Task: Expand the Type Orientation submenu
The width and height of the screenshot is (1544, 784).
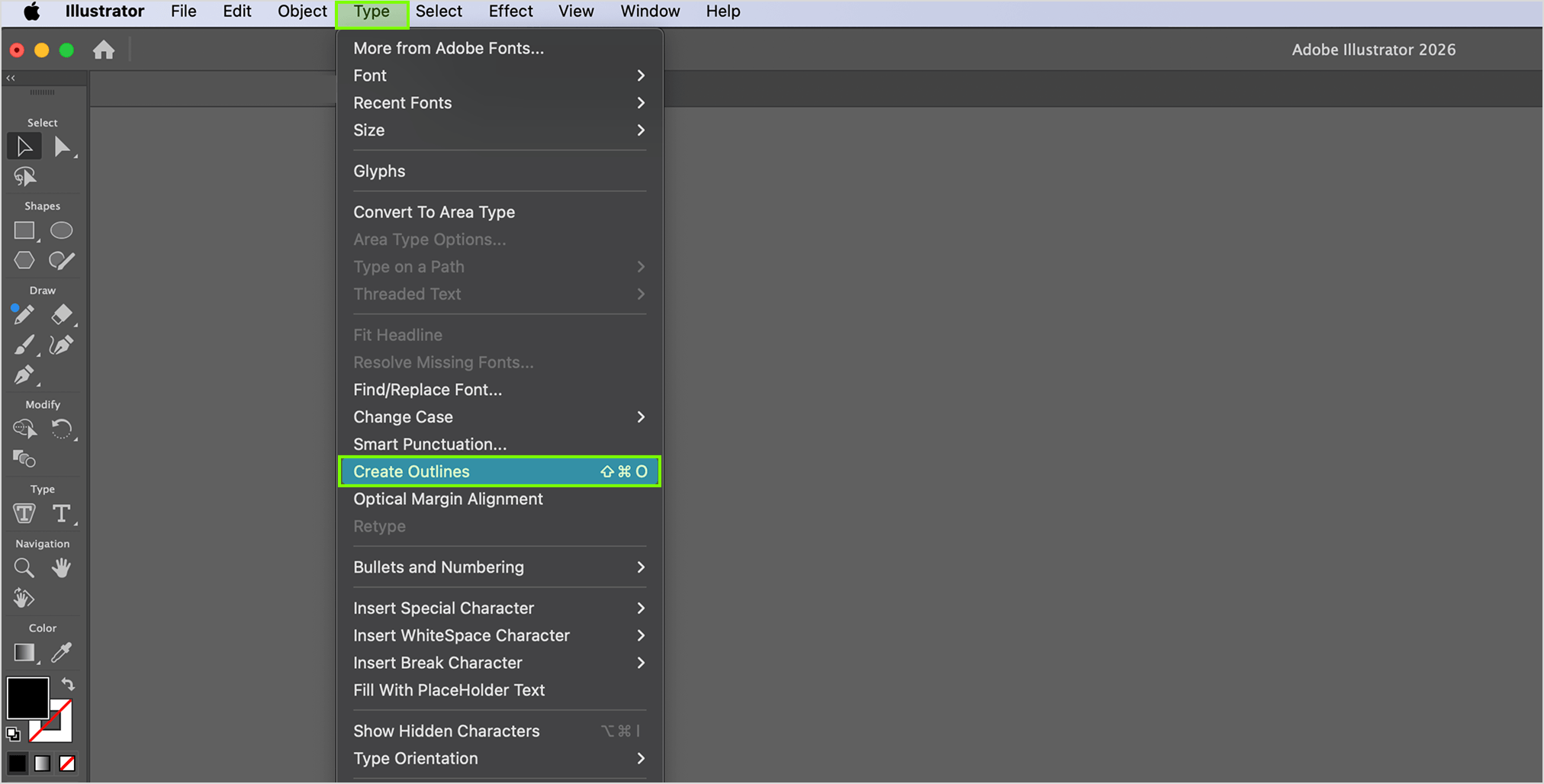Action: [500, 759]
